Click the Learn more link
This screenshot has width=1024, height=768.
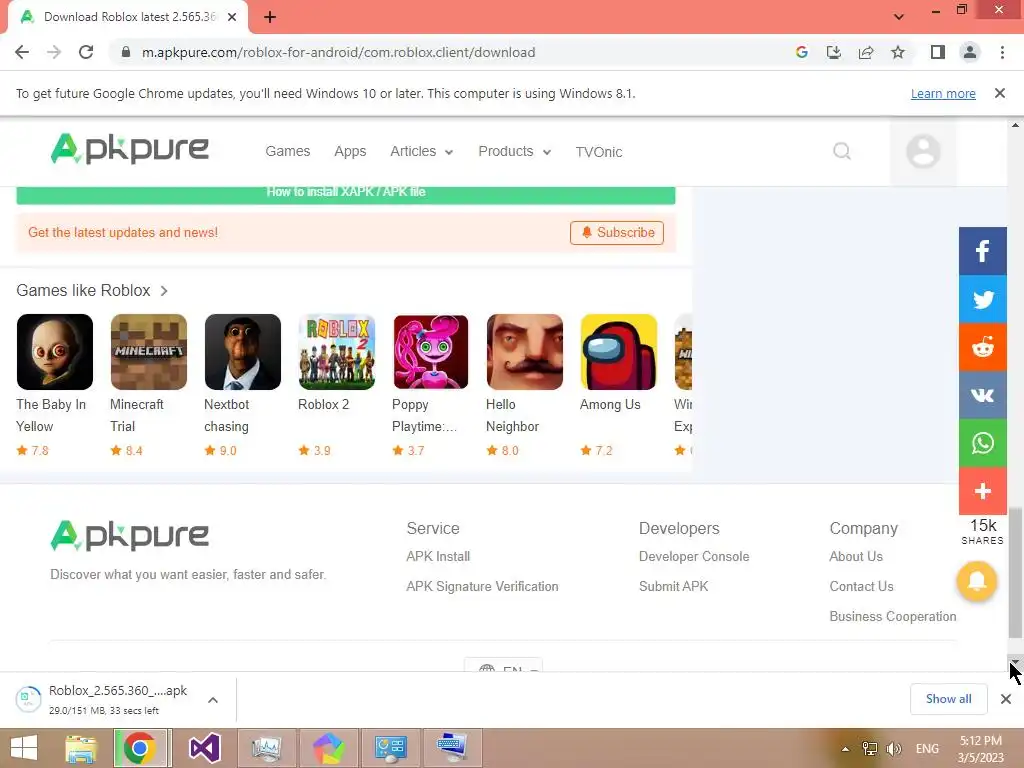[x=943, y=93]
